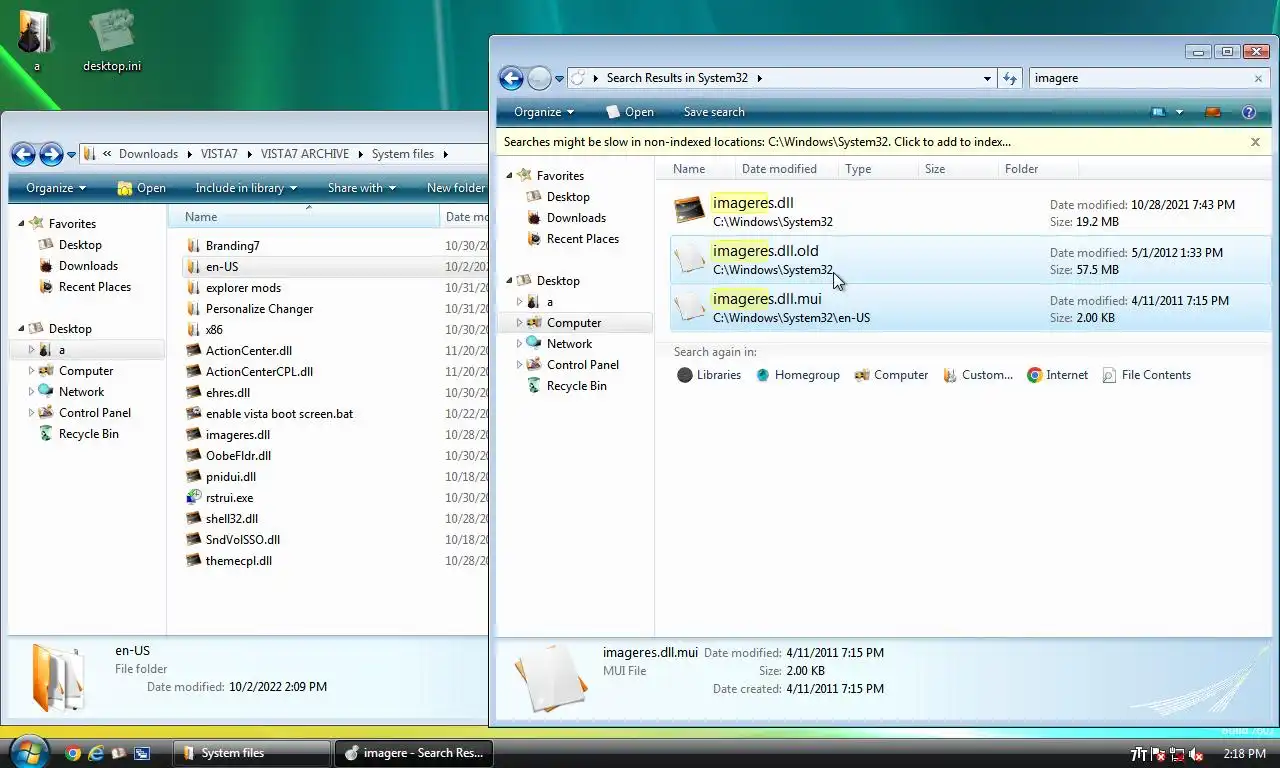Expand Network node in System files sidebar
This screenshot has height=768, width=1280.
[x=32, y=392]
